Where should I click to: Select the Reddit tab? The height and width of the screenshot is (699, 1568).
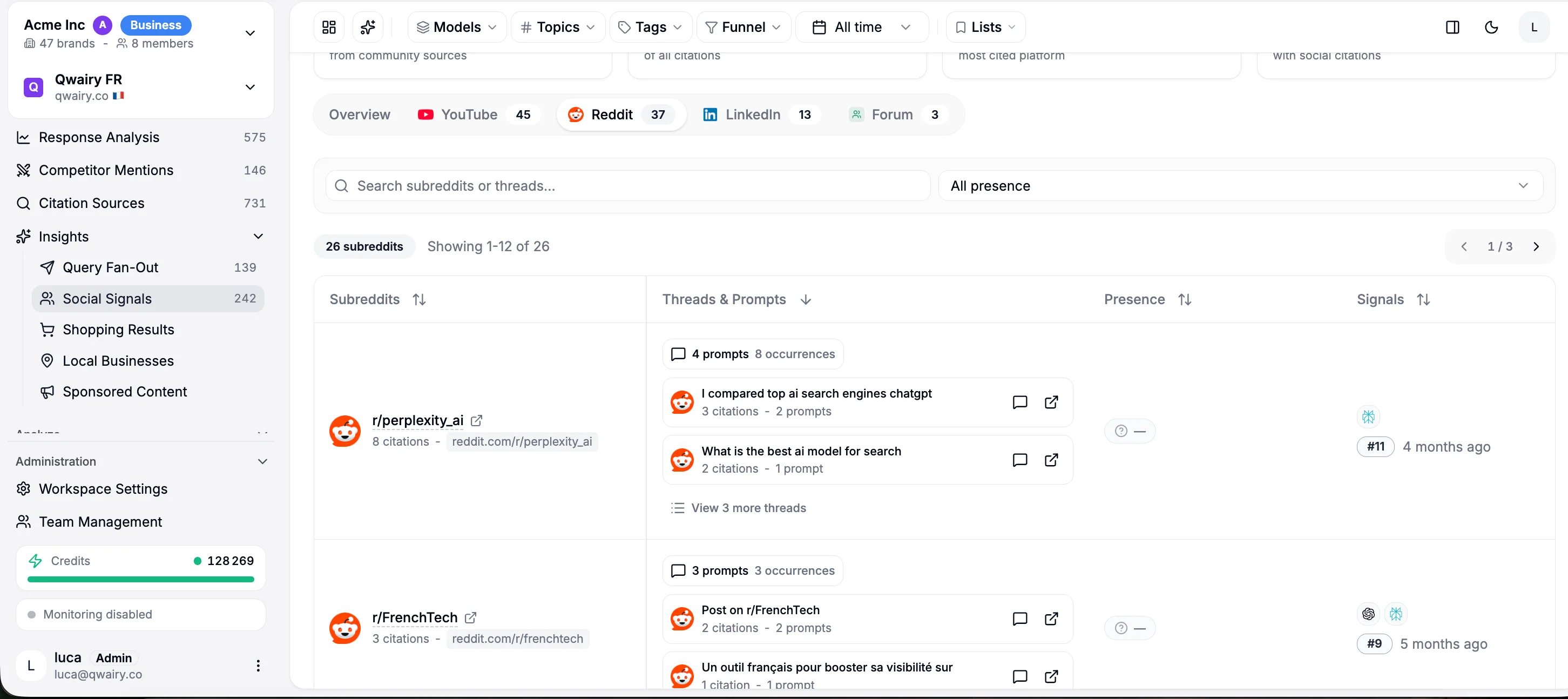point(621,115)
